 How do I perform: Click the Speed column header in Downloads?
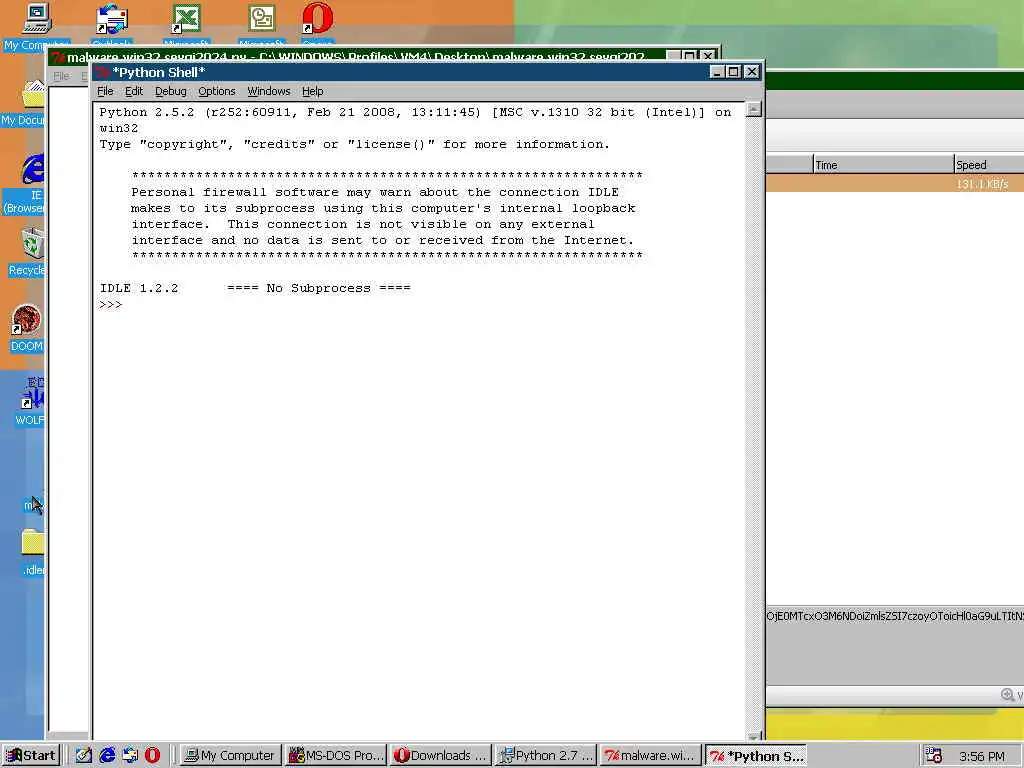coord(989,165)
